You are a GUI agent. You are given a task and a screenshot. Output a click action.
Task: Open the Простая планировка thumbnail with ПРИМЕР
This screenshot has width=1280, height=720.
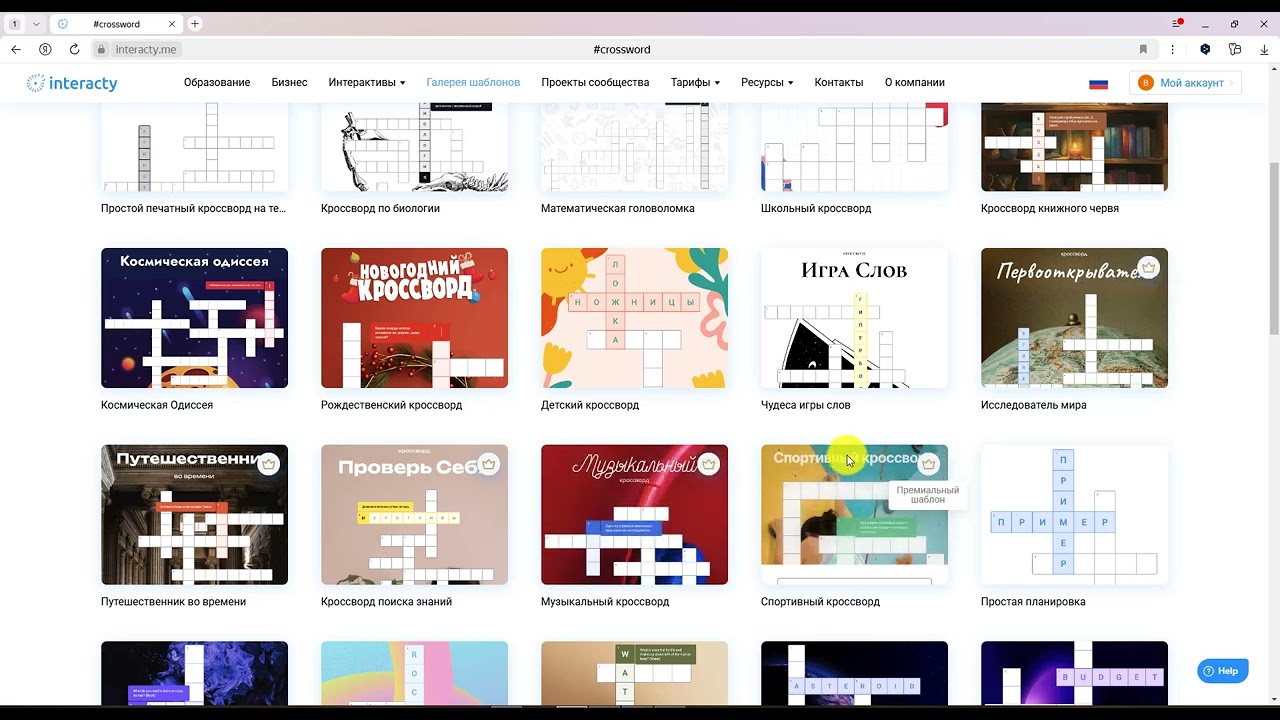pos(1074,515)
